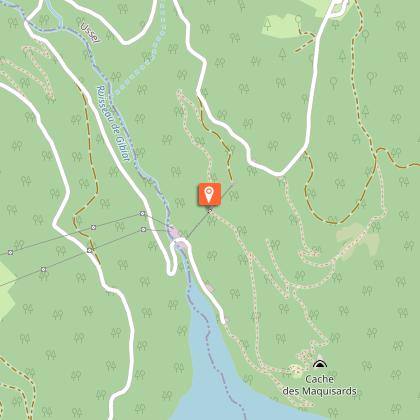Select the round tree symbol at the path end near top
This screenshot has height=420, width=420.
point(298,19)
